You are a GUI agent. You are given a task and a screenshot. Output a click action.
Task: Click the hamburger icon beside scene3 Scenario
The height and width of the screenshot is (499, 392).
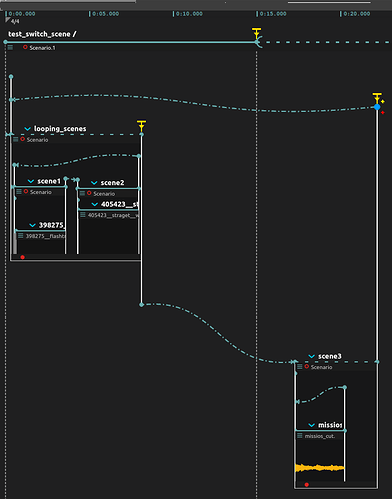(x=300, y=367)
